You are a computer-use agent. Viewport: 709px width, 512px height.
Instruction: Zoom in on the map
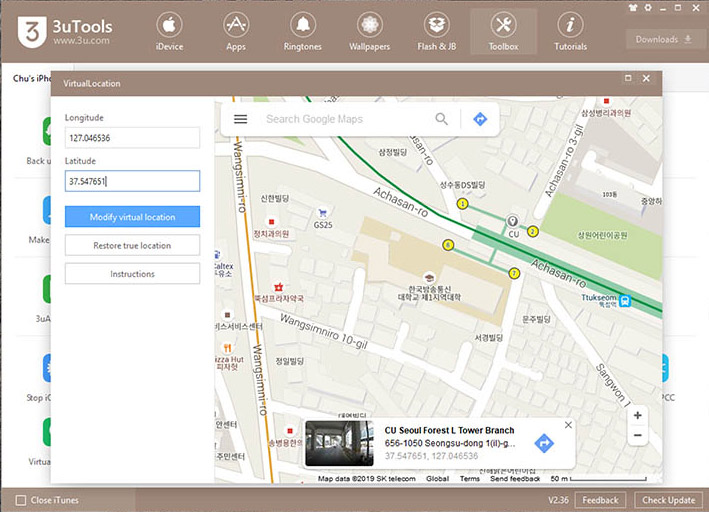click(x=638, y=415)
